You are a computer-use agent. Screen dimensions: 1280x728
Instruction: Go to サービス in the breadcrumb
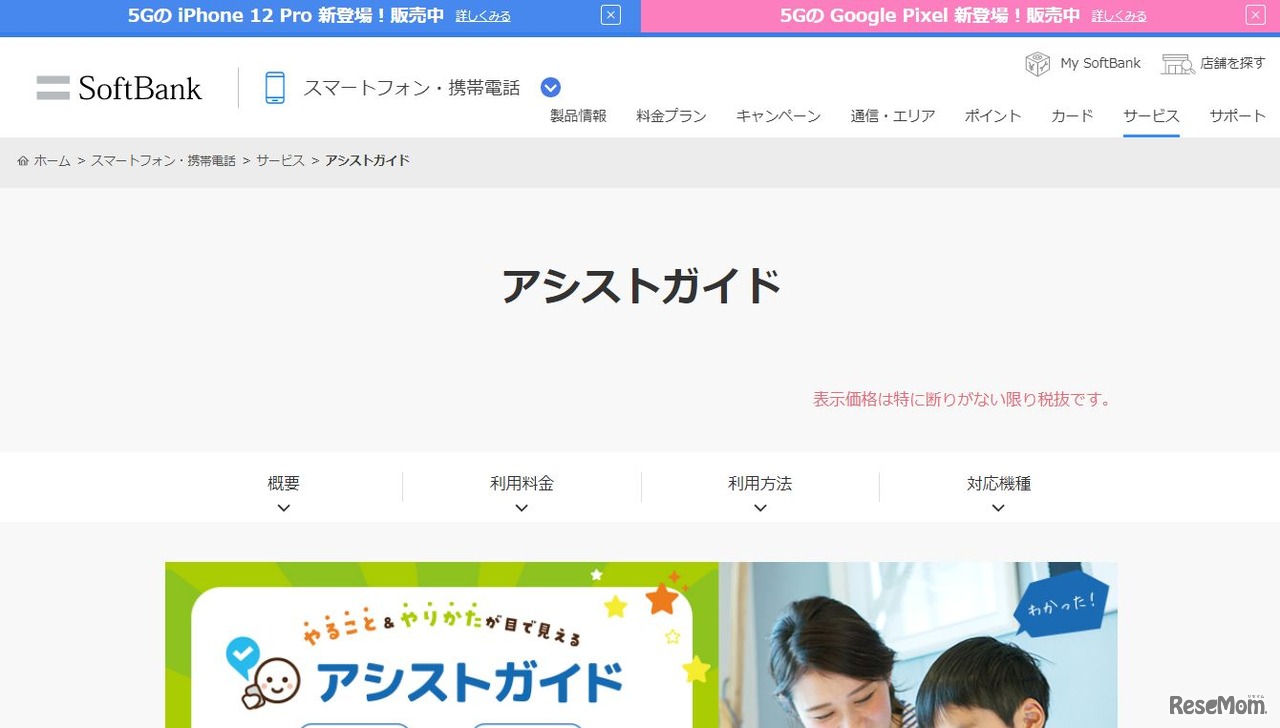coord(280,161)
